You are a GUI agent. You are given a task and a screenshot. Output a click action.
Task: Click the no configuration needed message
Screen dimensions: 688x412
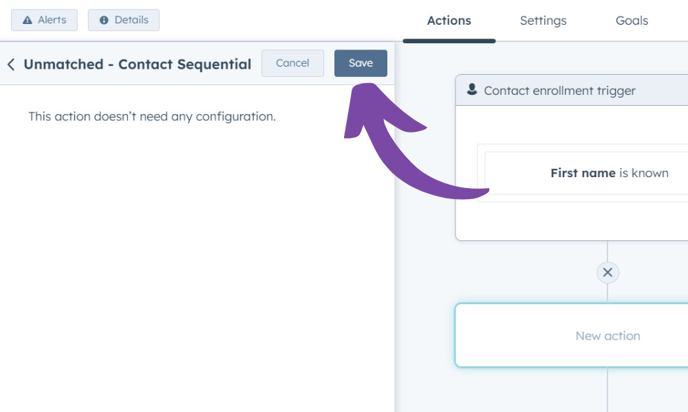(152, 117)
